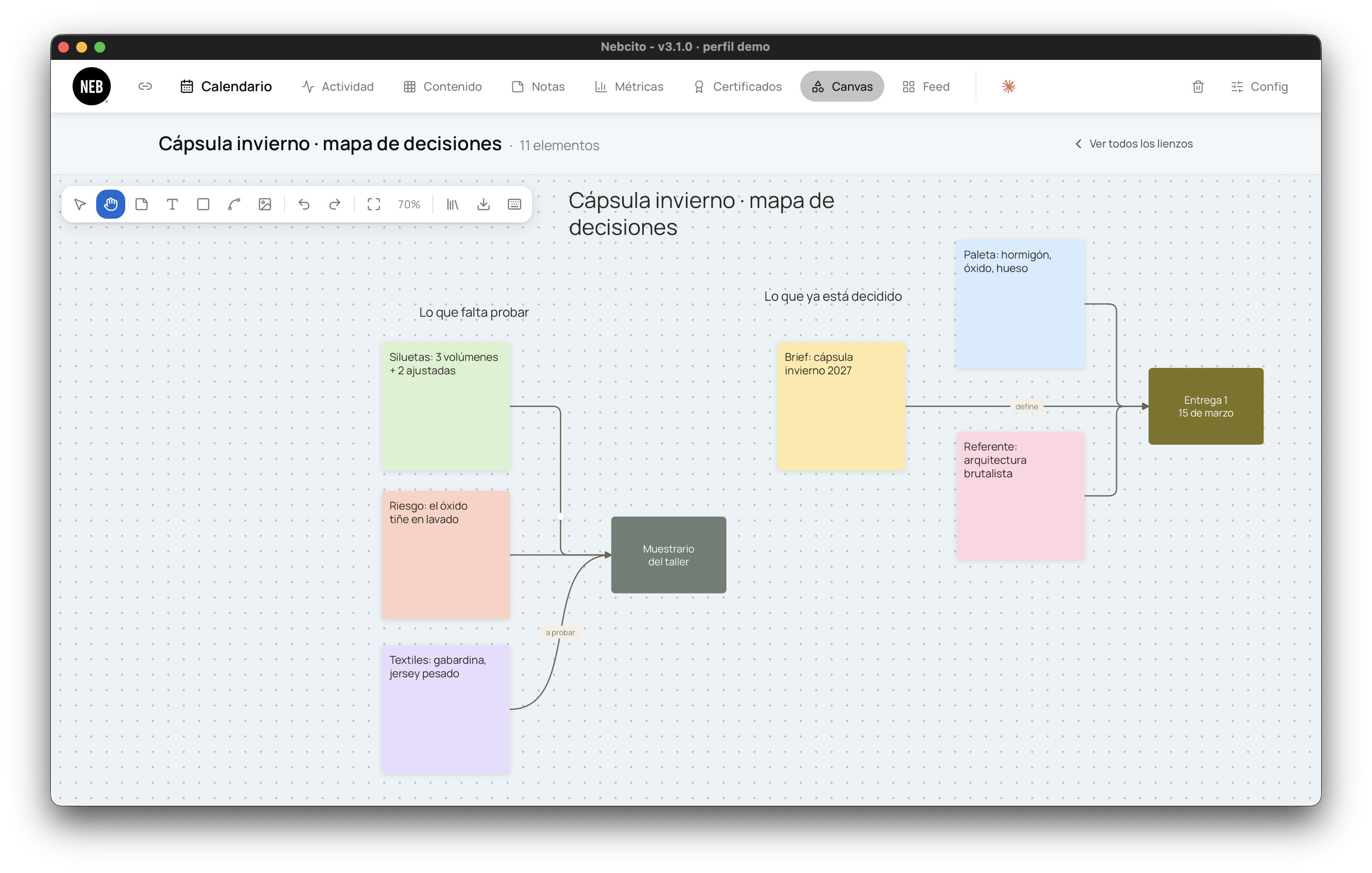Select the 'Siluetas: 3 volúmenes' green note
This screenshot has height=873, width=1372.
pyautogui.click(x=446, y=406)
